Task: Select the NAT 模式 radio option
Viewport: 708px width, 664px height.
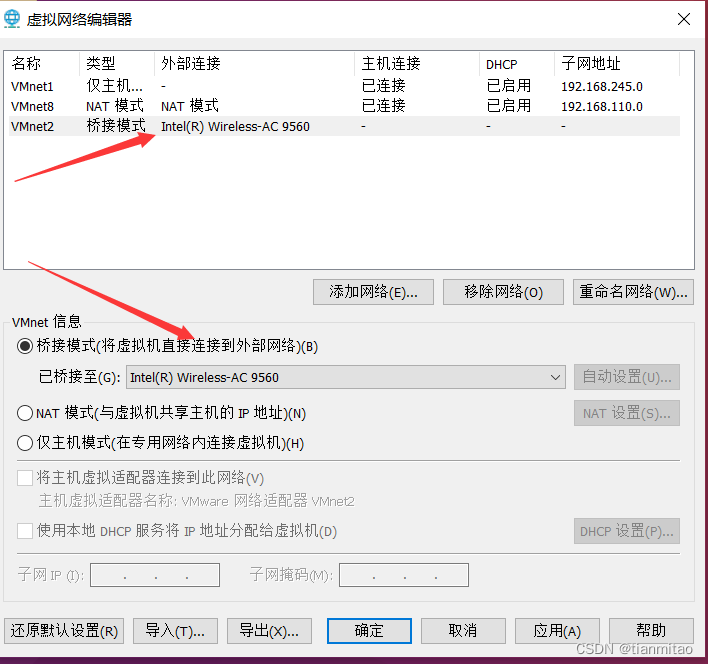Action: 25,413
